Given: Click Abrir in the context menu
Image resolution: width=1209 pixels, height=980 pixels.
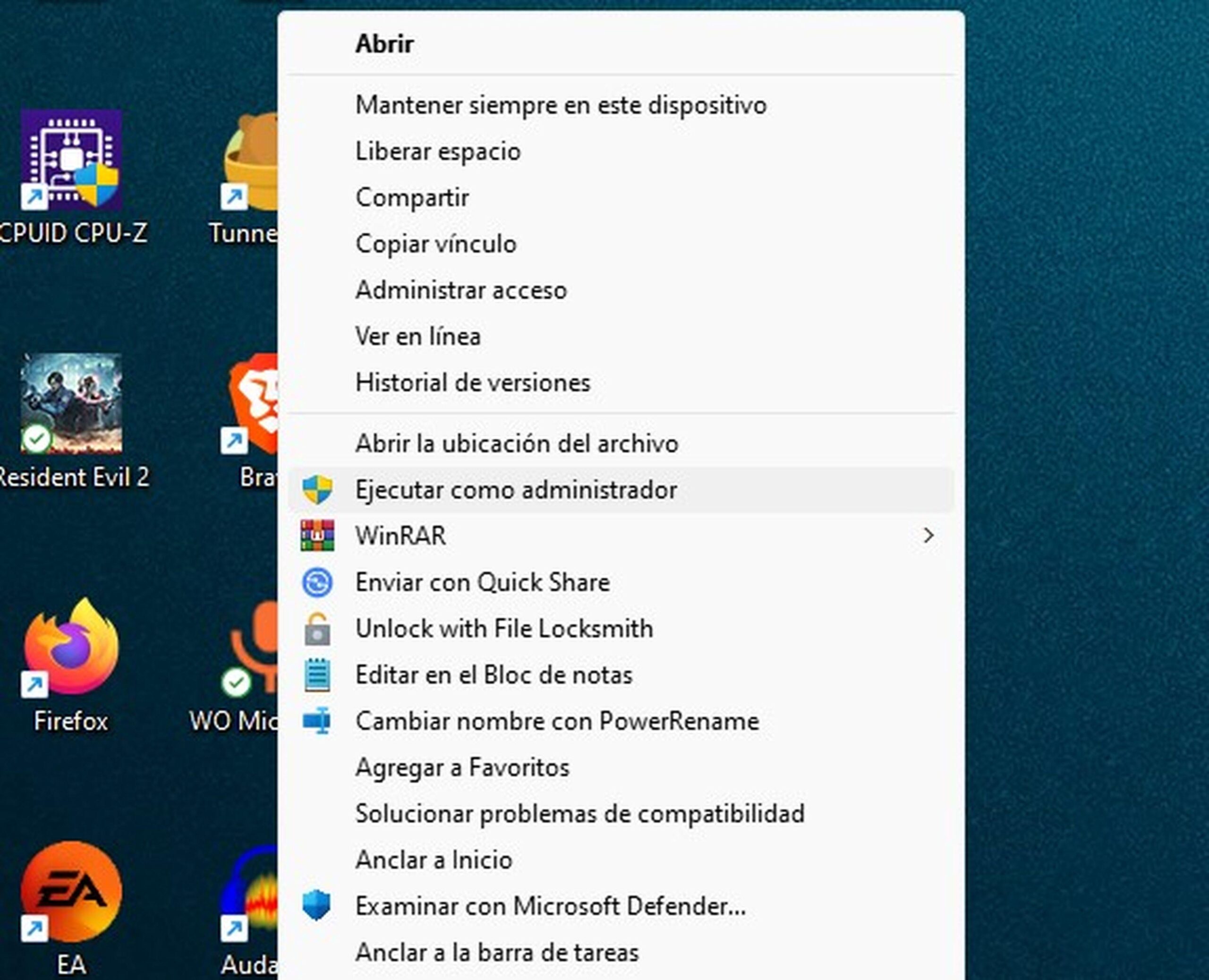Looking at the screenshot, I should tap(384, 44).
